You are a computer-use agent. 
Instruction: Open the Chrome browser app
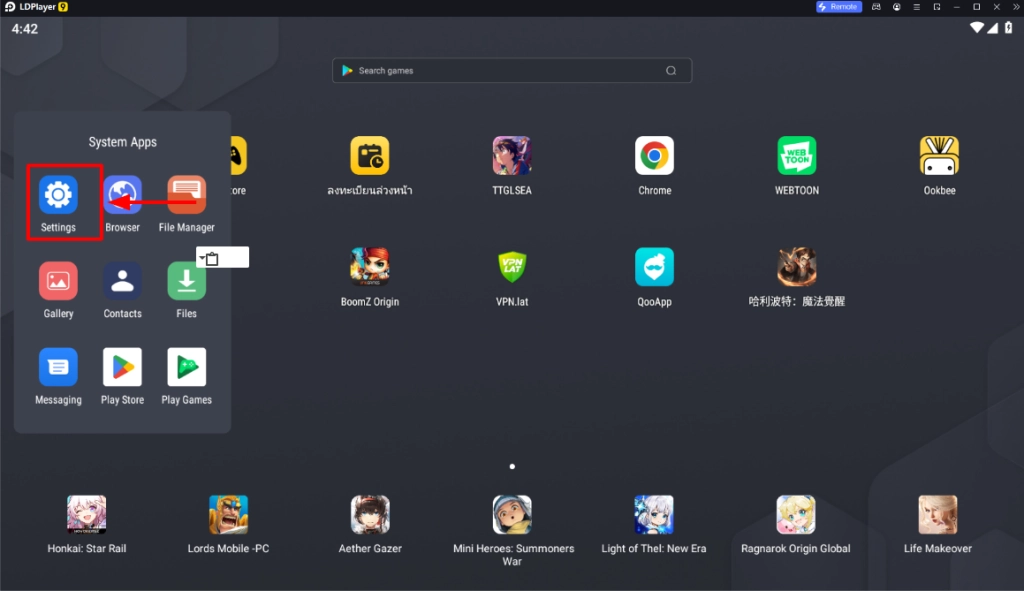[654, 155]
